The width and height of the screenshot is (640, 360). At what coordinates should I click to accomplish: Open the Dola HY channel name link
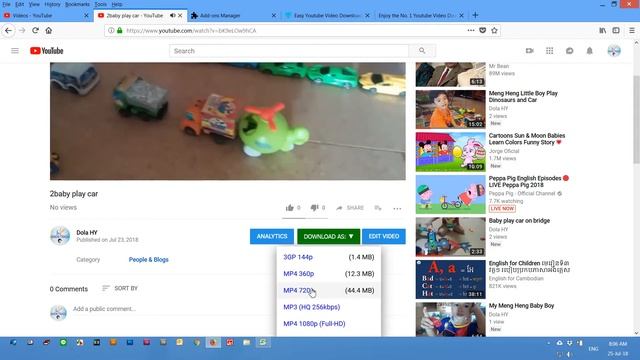tap(87, 232)
